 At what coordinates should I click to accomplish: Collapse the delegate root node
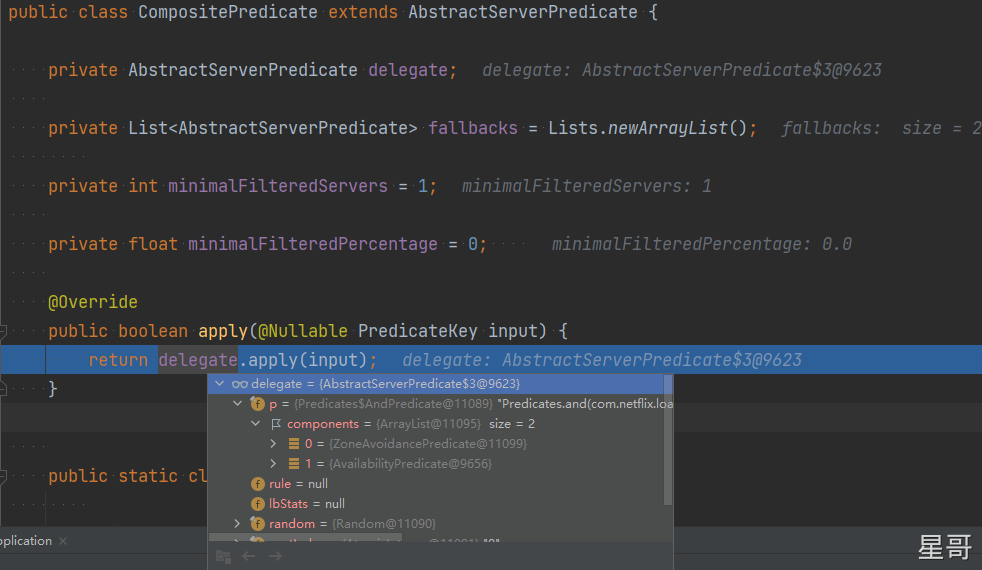(x=219, y=384)
